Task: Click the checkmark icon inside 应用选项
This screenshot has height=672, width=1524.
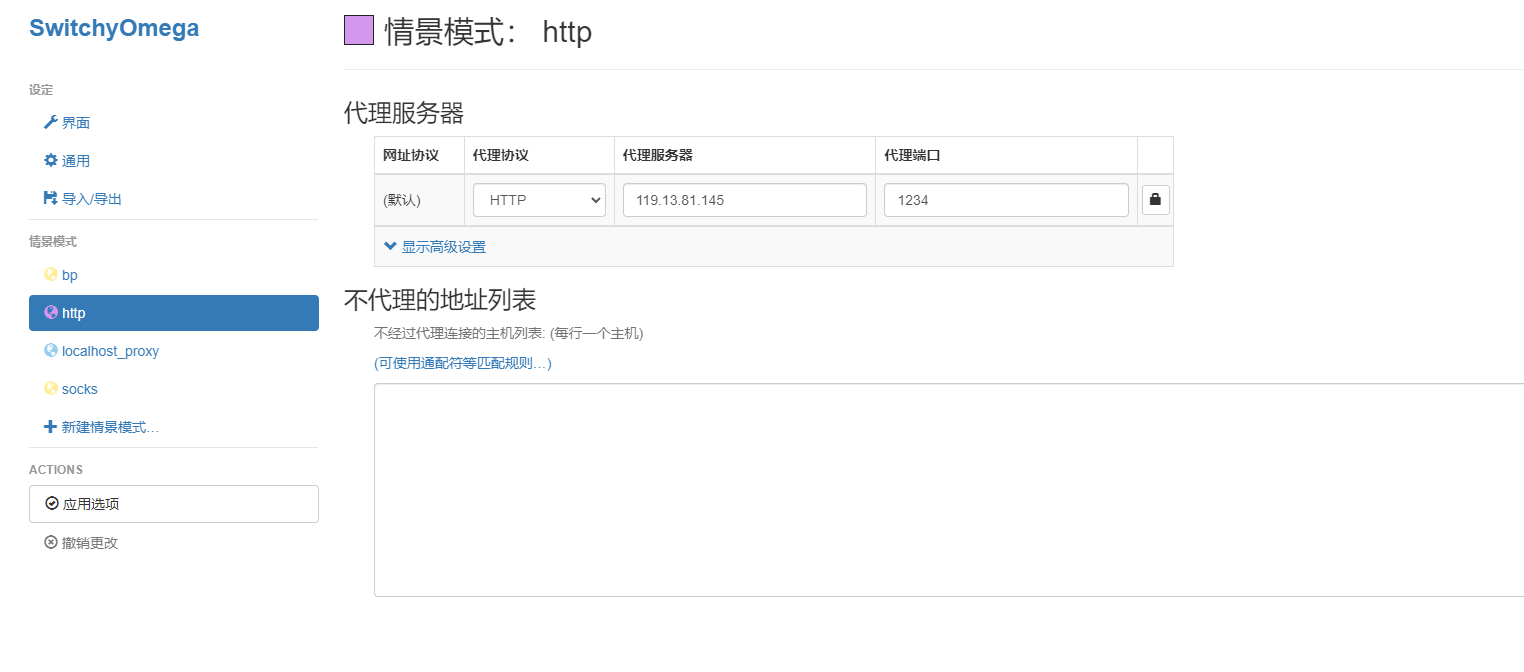Action: coord(54,503)
